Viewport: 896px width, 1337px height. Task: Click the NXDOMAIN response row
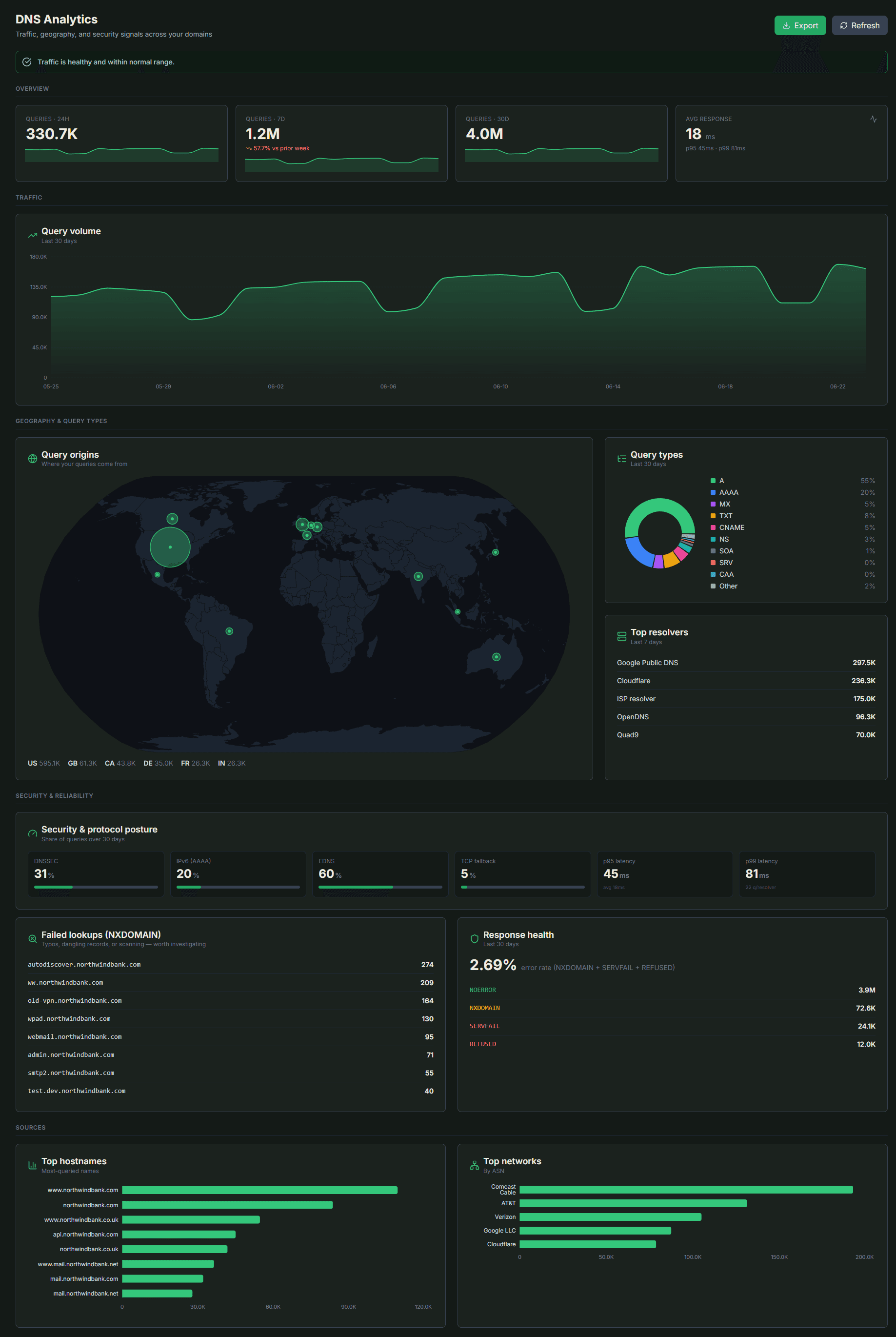click(672, 1008)
